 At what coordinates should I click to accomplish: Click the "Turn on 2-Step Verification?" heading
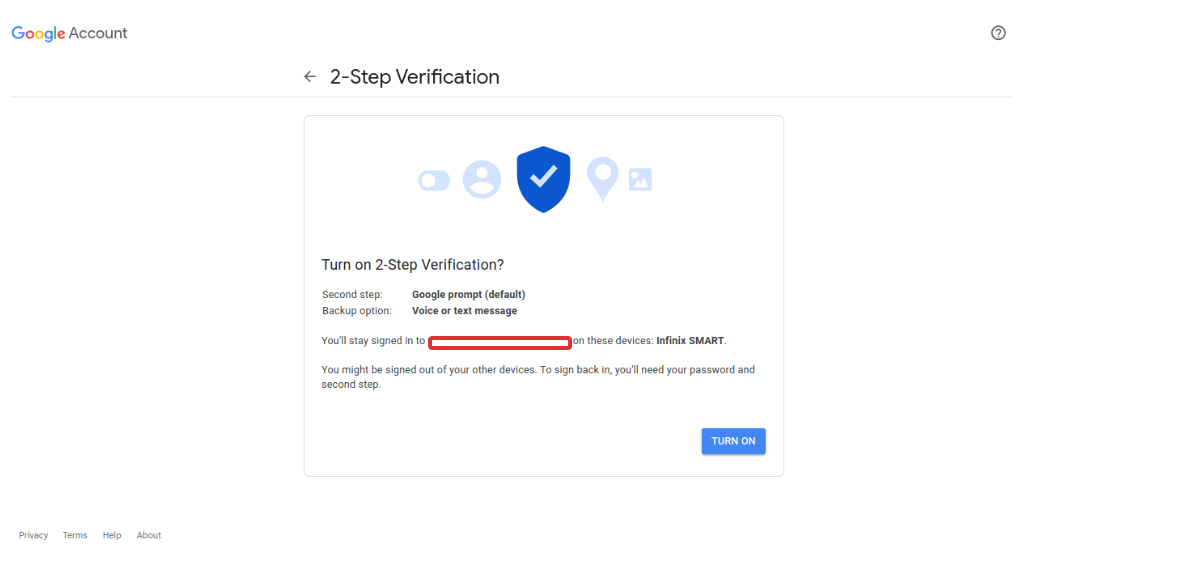click(x=412, y=265)
